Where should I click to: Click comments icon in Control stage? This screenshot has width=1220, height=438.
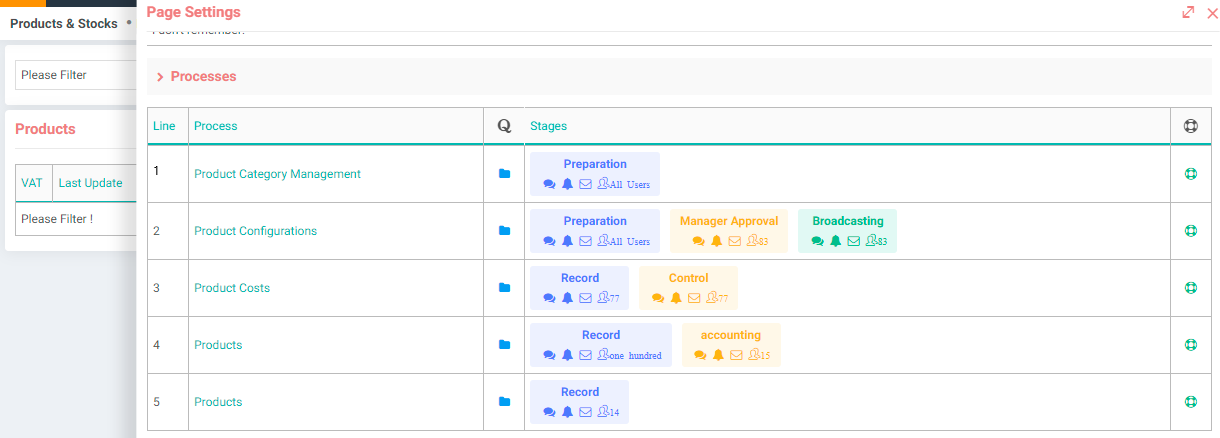[x=658, y=298]
